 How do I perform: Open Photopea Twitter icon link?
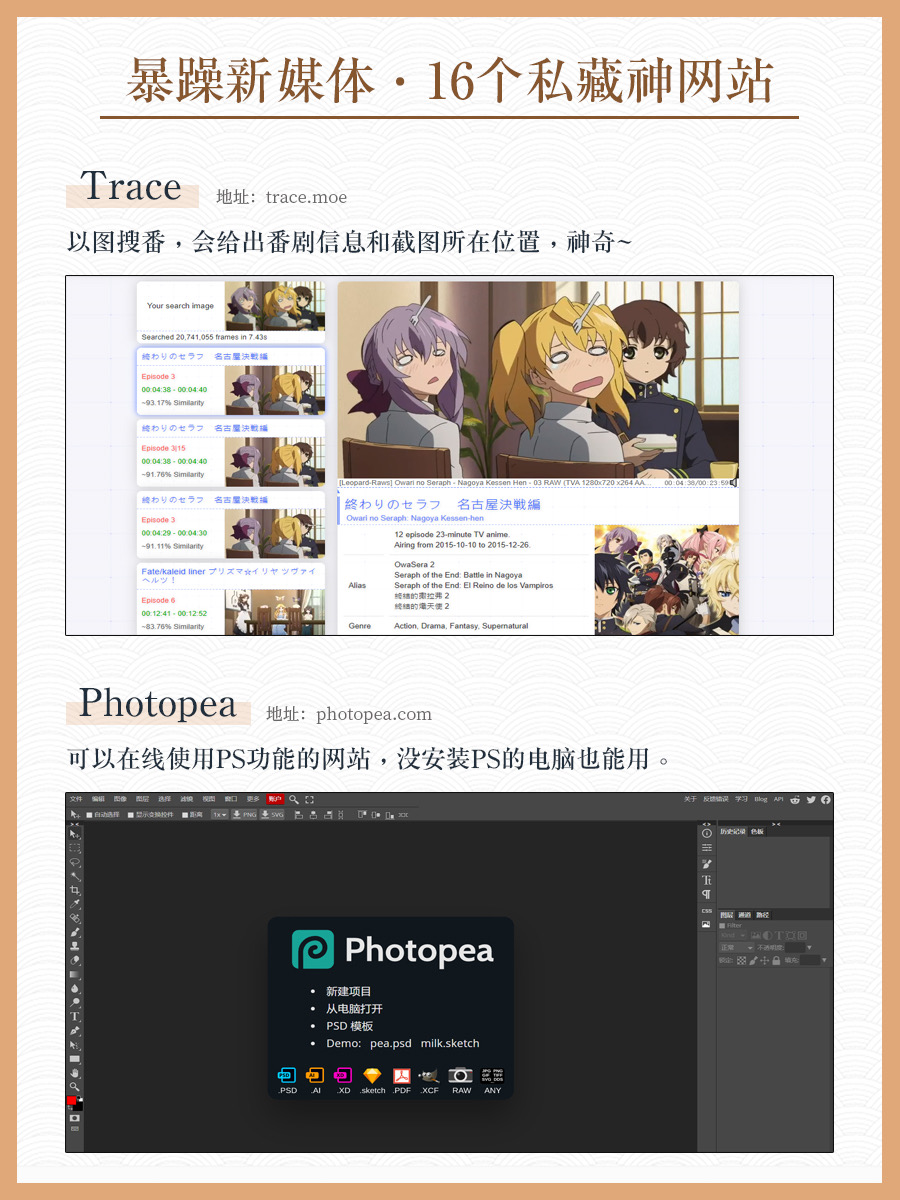(x=811, y=800)
